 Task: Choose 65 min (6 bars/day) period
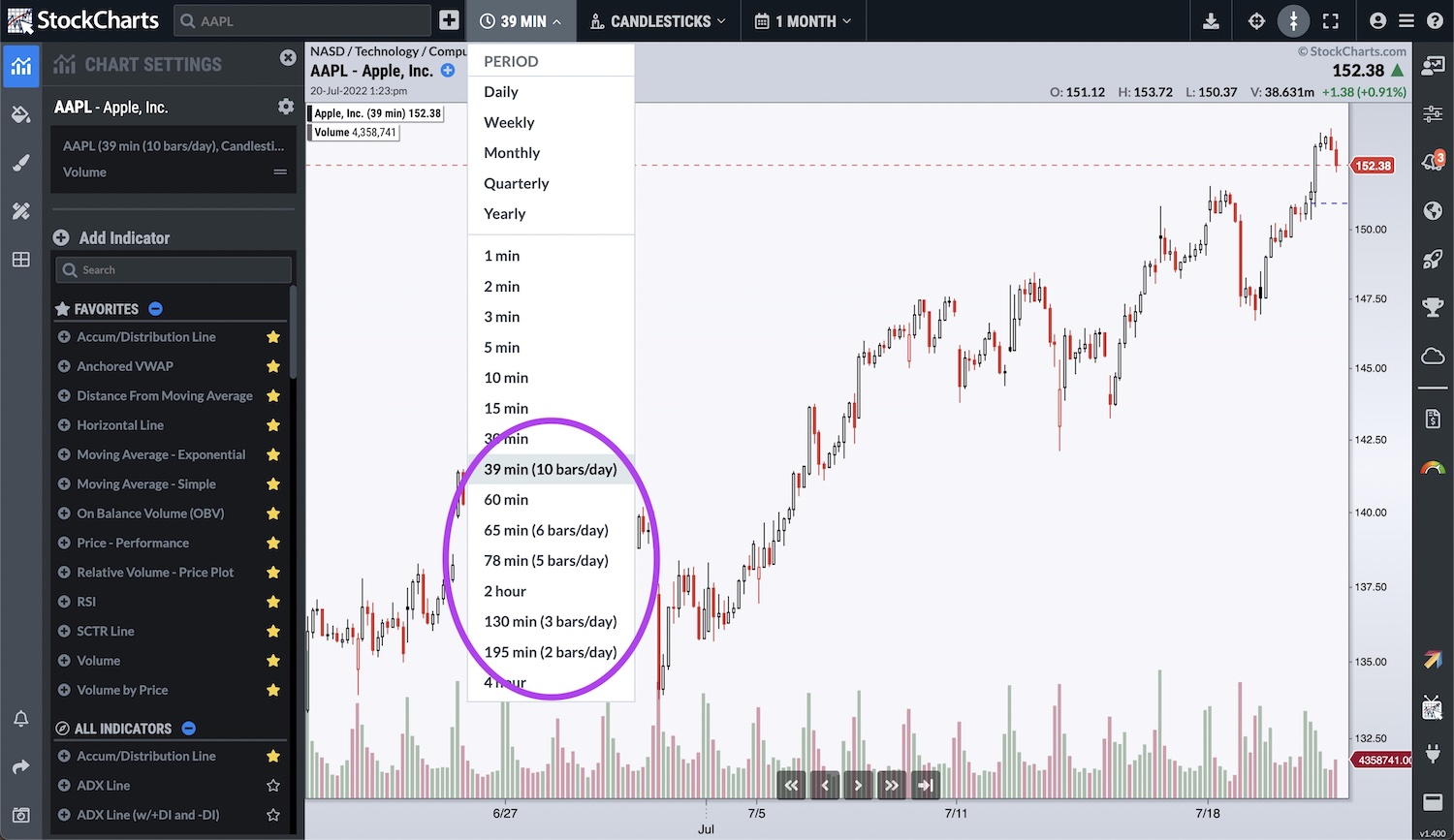[x=546, y=530]
